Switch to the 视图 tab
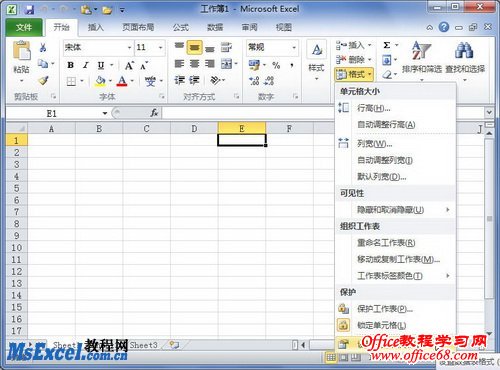 284,27
